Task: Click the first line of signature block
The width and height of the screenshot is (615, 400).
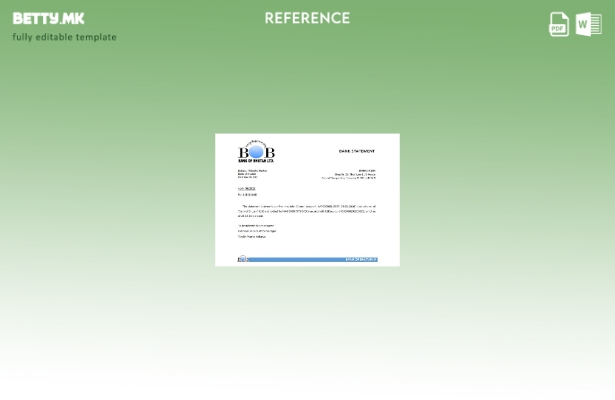Action: tap(256, 225)
